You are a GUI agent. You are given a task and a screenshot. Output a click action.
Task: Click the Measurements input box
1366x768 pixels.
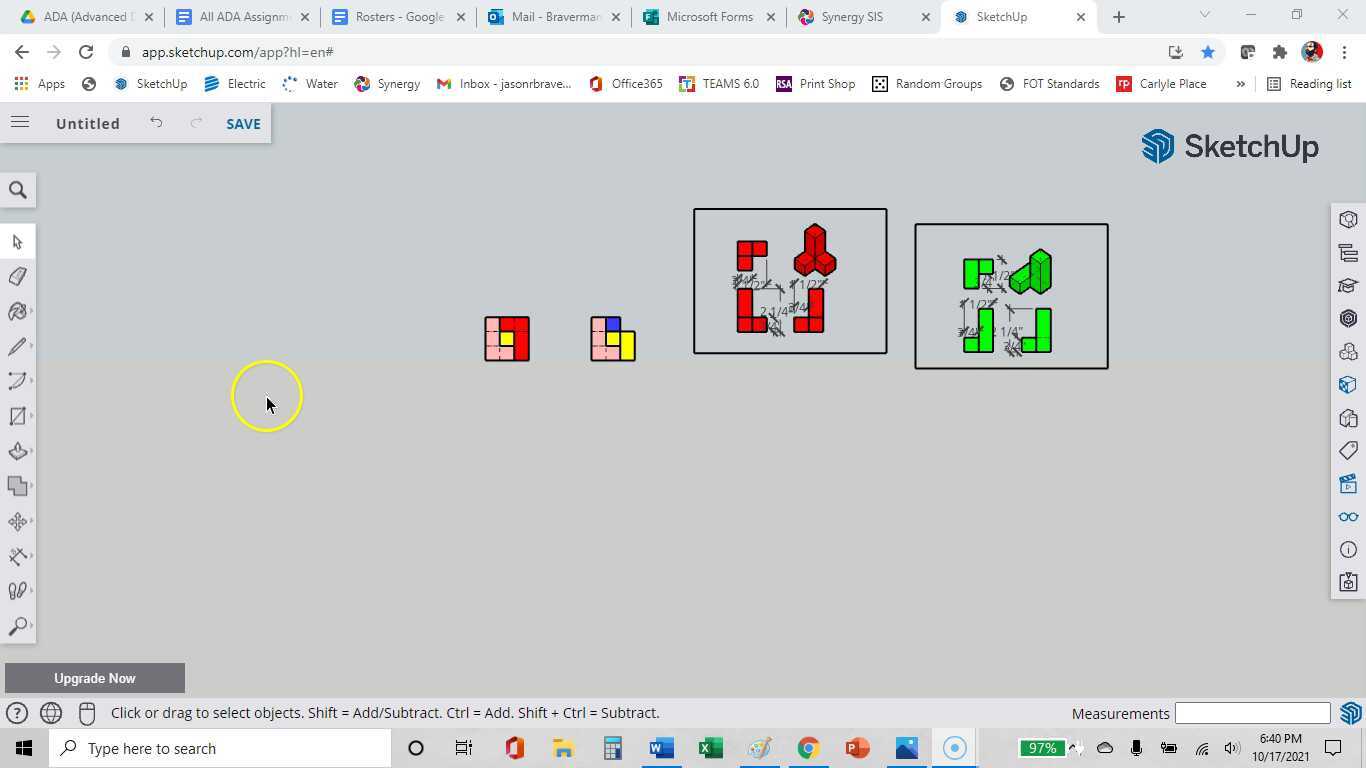coord(1252,713)
